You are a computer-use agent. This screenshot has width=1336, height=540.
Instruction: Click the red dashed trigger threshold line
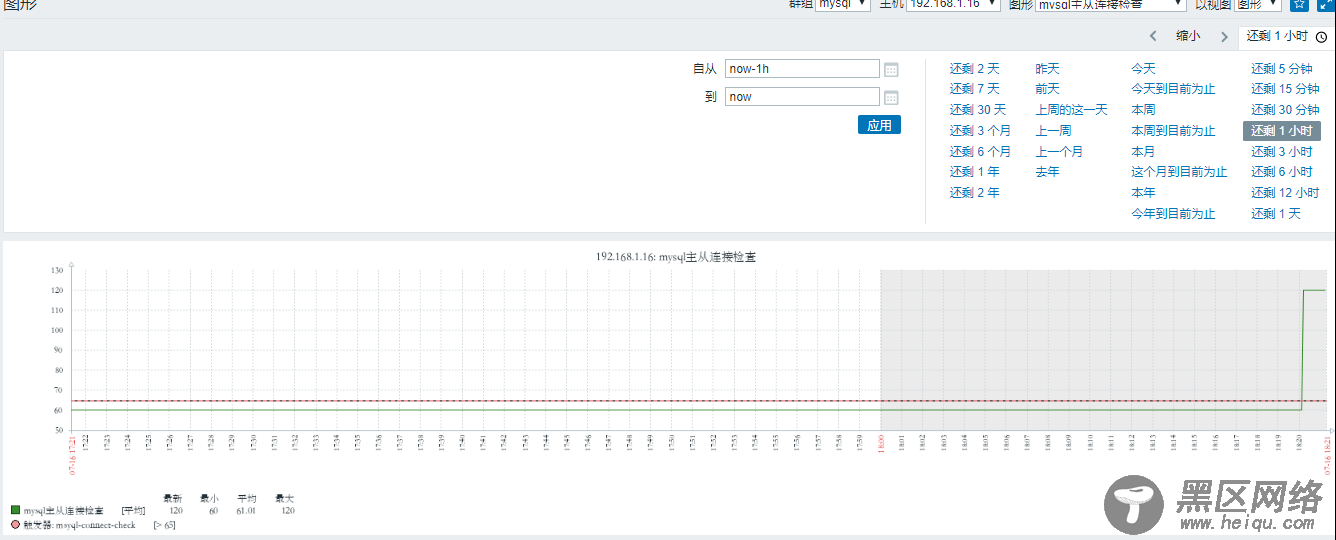click(698, 401)
